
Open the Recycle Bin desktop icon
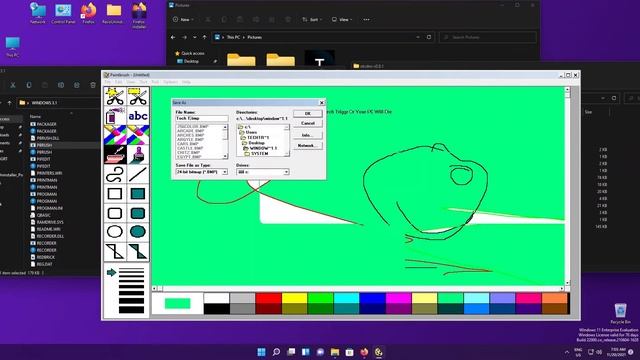[620, 313]
